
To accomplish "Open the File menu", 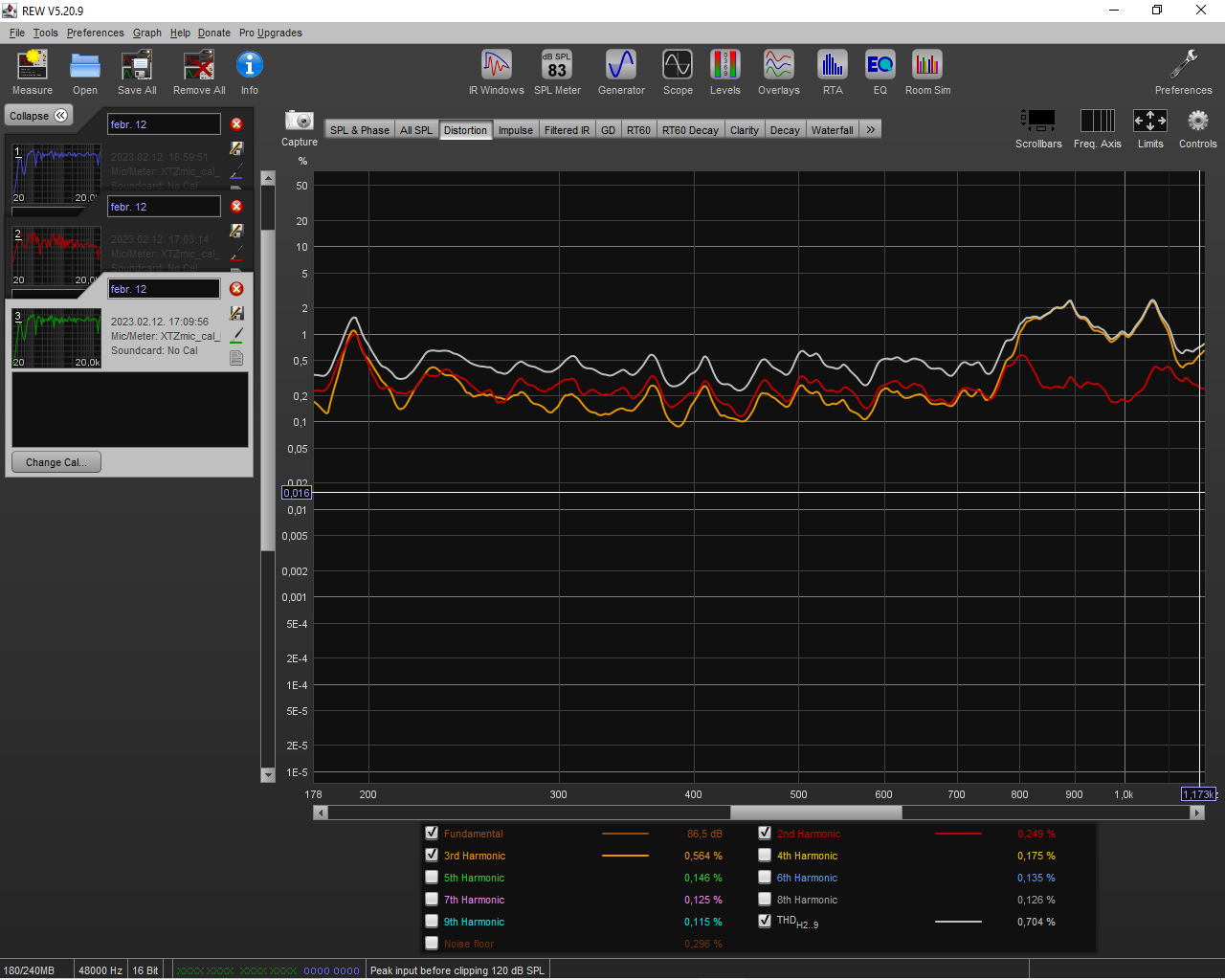I will (x=17, y=33).
